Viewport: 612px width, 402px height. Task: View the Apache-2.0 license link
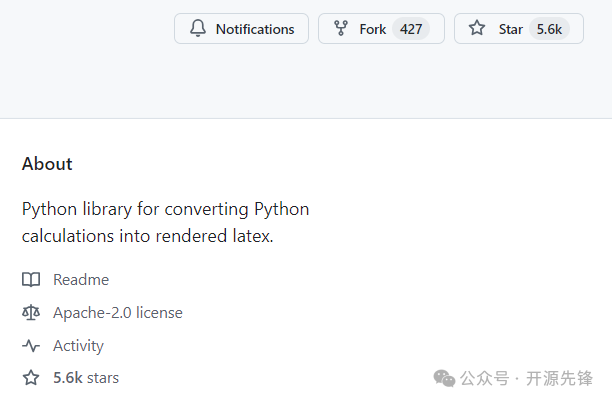click(118, 313)
